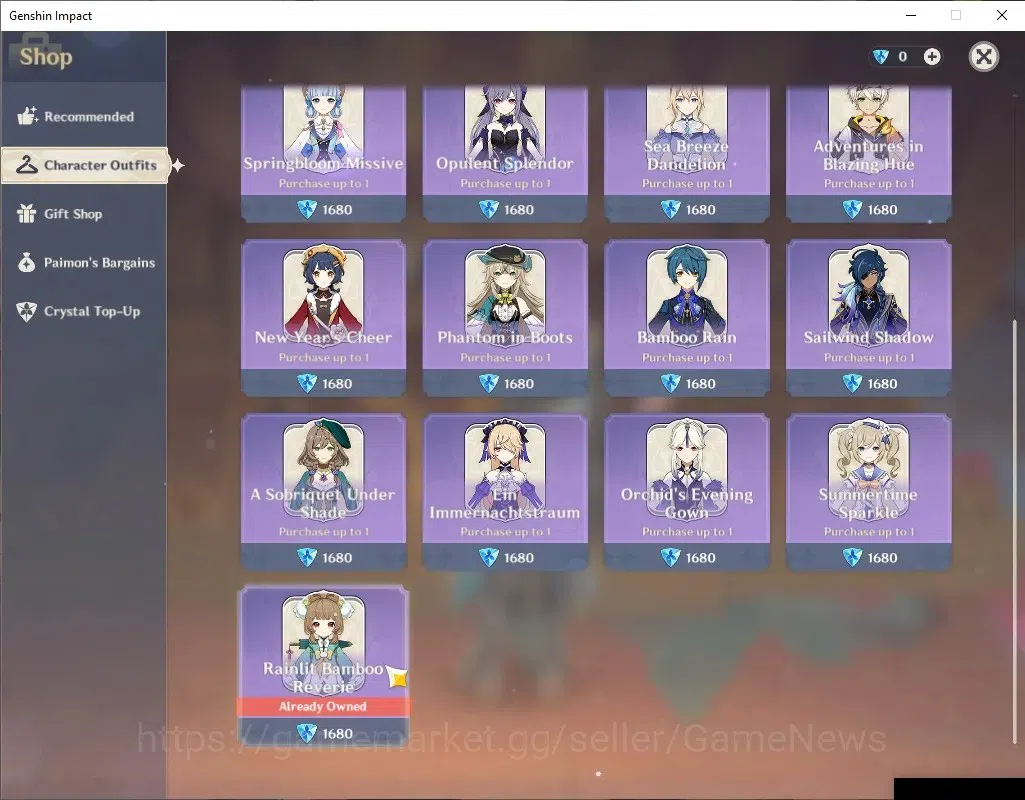Select Adventures in Blazing Hue outfit portrait
Screen dimensions: 1025x800
click(x=869, y=127)
